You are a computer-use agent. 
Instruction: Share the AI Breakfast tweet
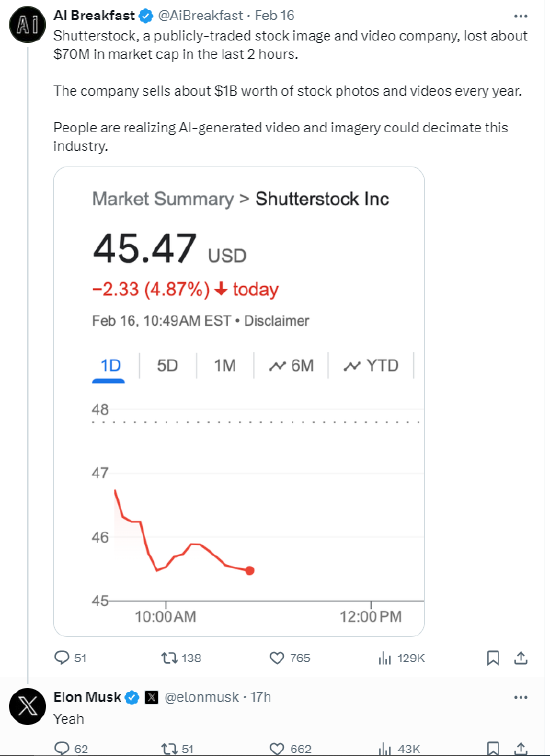click(521, 658)
